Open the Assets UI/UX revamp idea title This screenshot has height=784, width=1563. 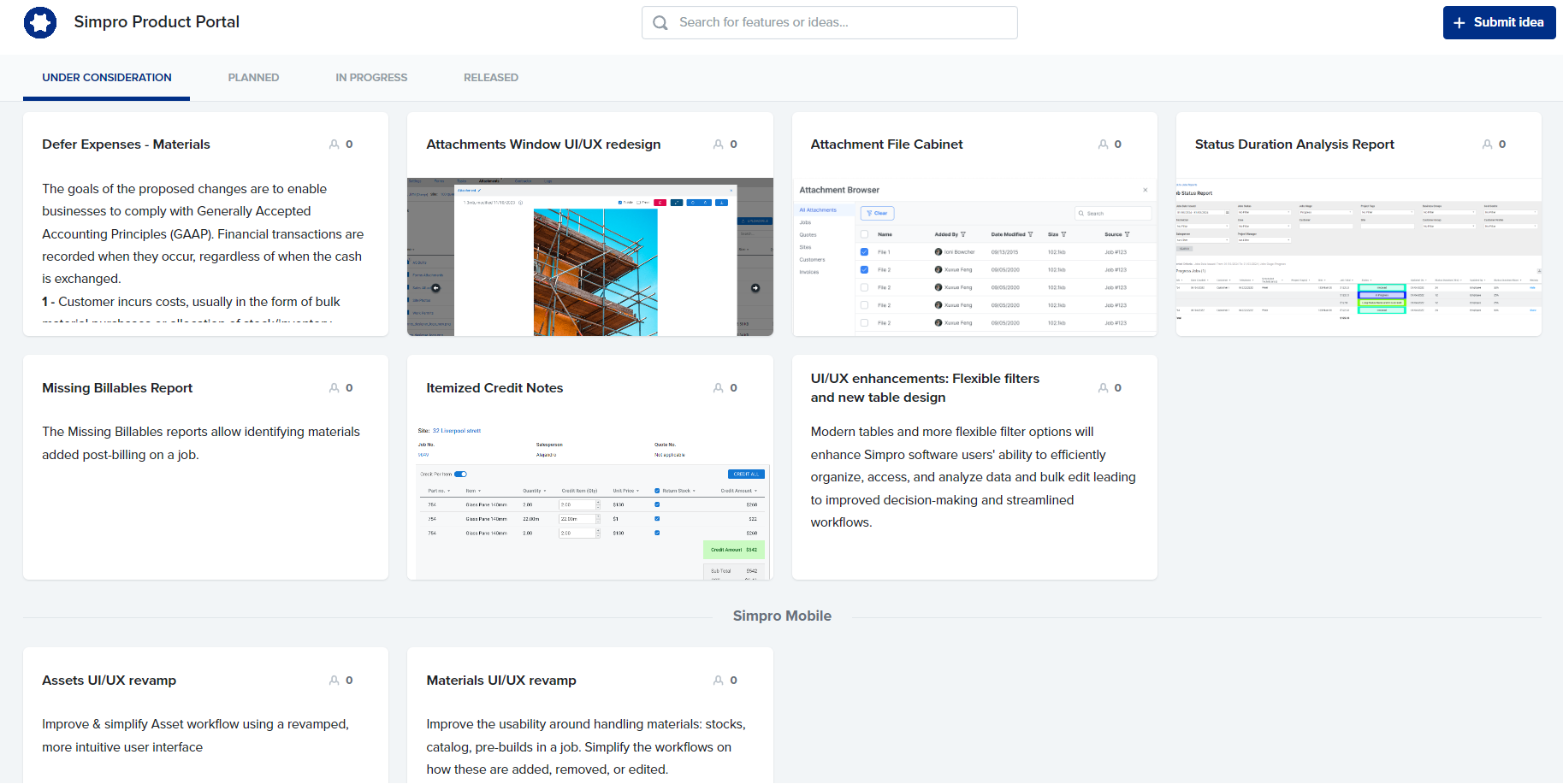pyautogui.click(x=109, y=681)
